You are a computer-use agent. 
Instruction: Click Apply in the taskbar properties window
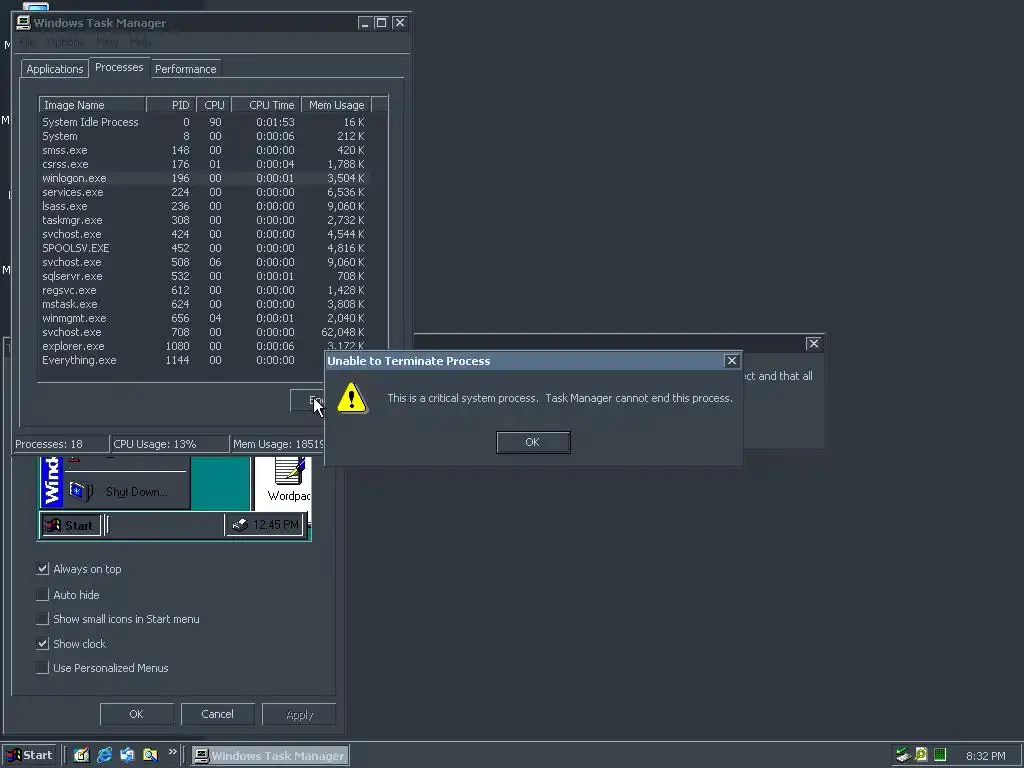[299, 714]
